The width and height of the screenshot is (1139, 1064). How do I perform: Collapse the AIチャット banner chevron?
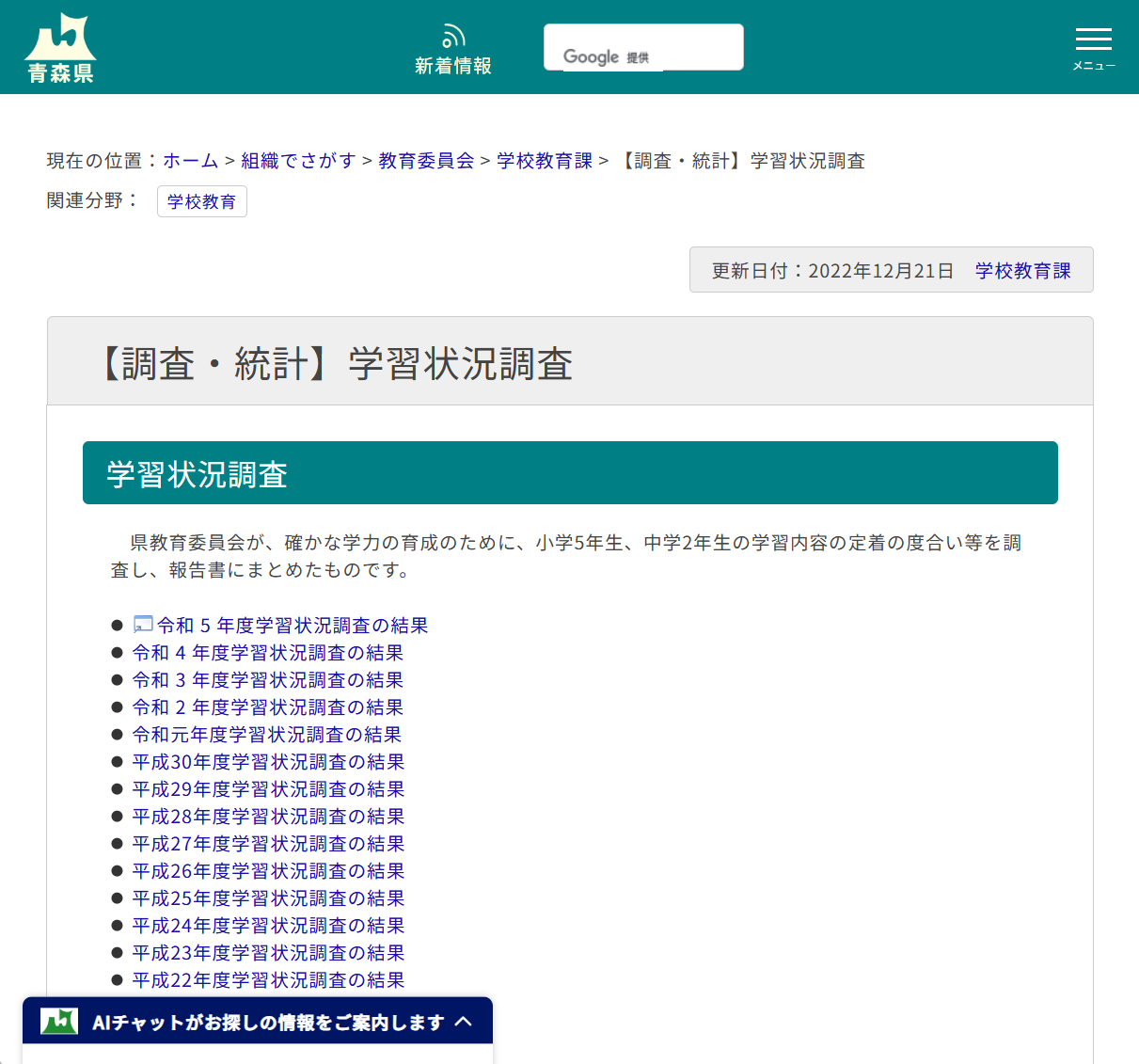click(463, 1020)
